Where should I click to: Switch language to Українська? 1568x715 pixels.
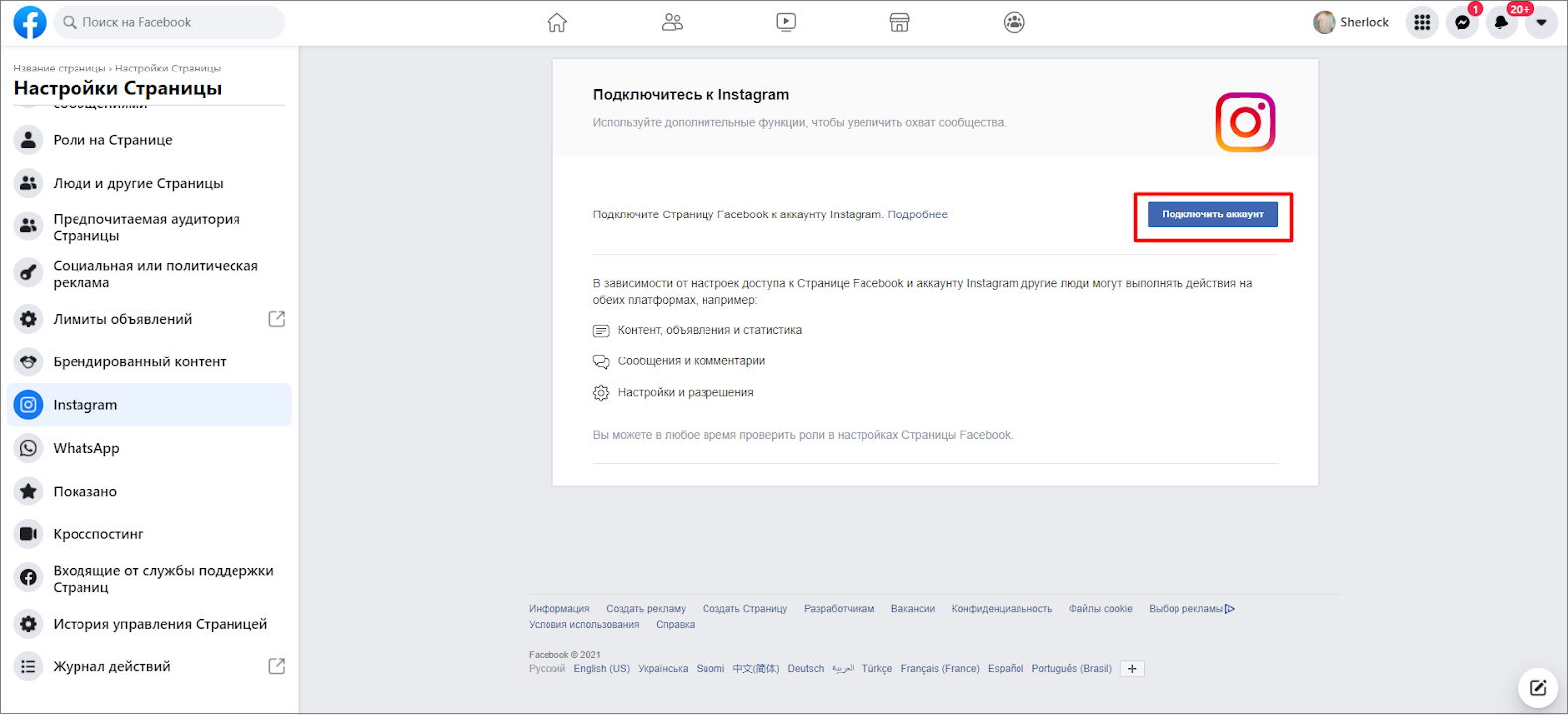click(x=663, y=669)
